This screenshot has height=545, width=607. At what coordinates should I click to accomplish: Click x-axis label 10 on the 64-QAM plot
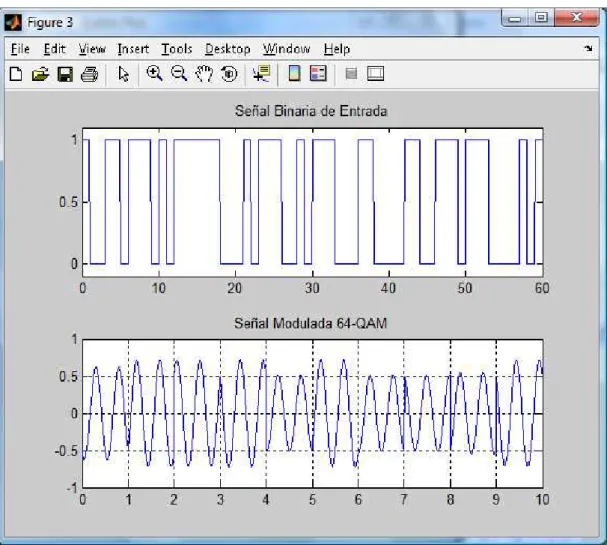point(542,499)
